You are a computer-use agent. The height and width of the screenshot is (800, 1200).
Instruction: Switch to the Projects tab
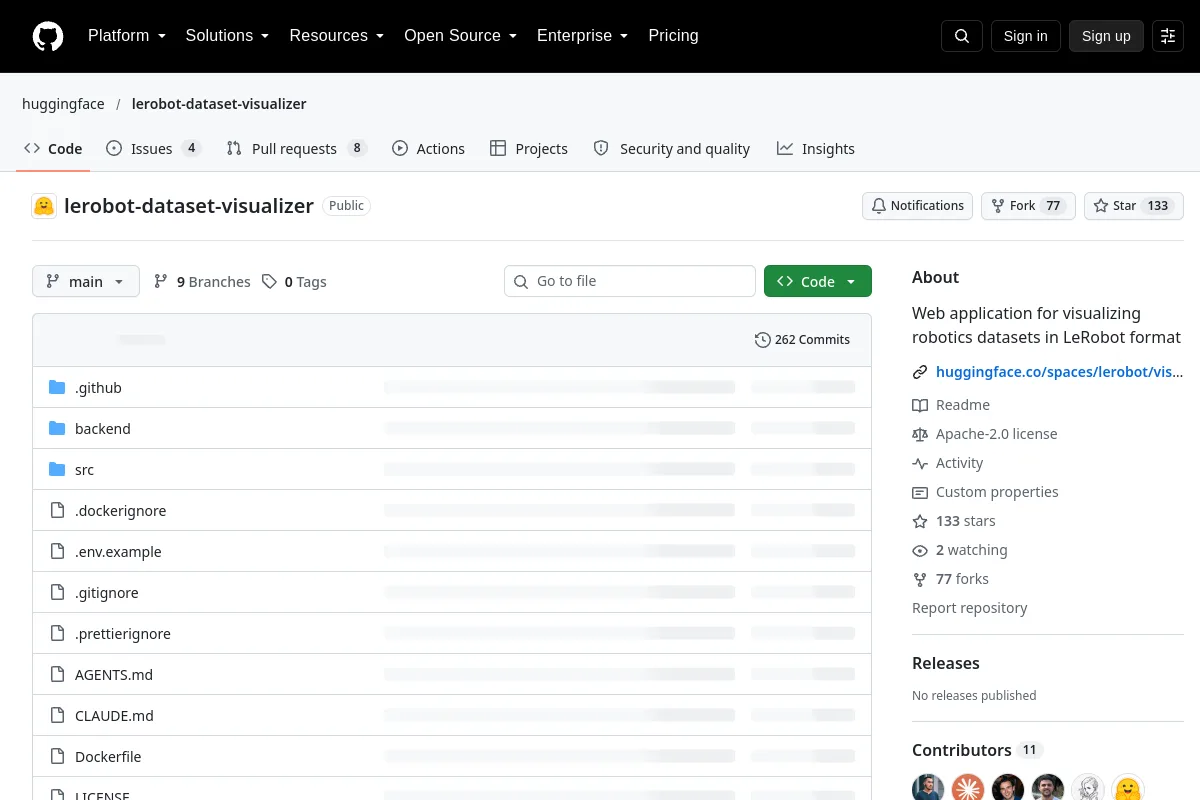529,149
